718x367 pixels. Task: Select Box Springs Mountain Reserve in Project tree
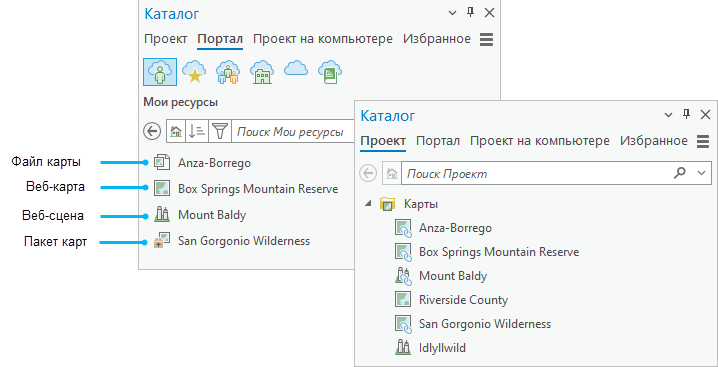(499, 252)
